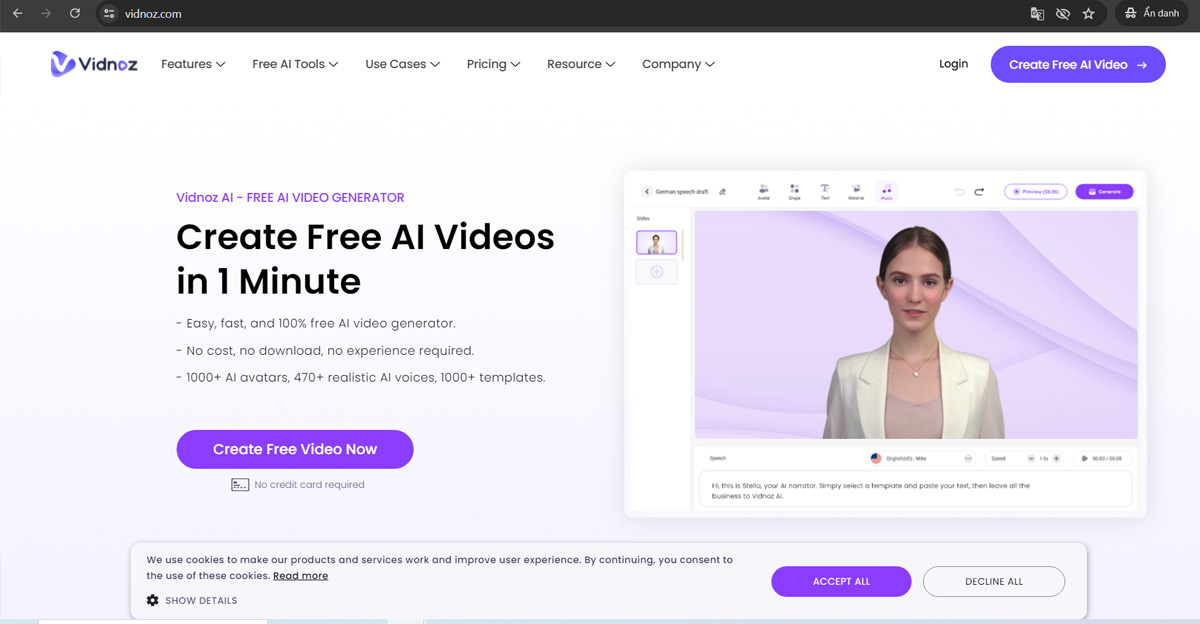Reload the page using browser refresh
Screen dimensions: 1200x624
point(74,14)
